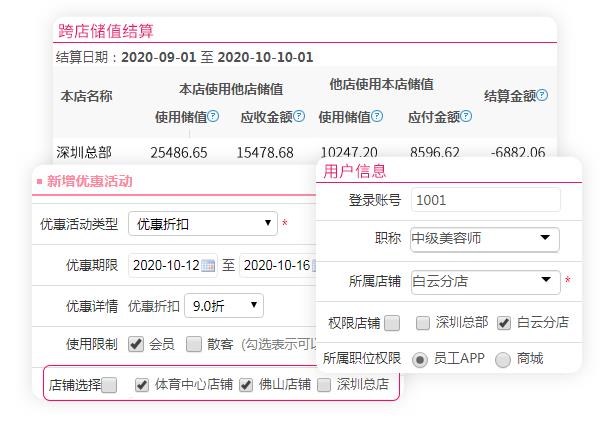Click help icon beside 应付金额

coord(466,117)
